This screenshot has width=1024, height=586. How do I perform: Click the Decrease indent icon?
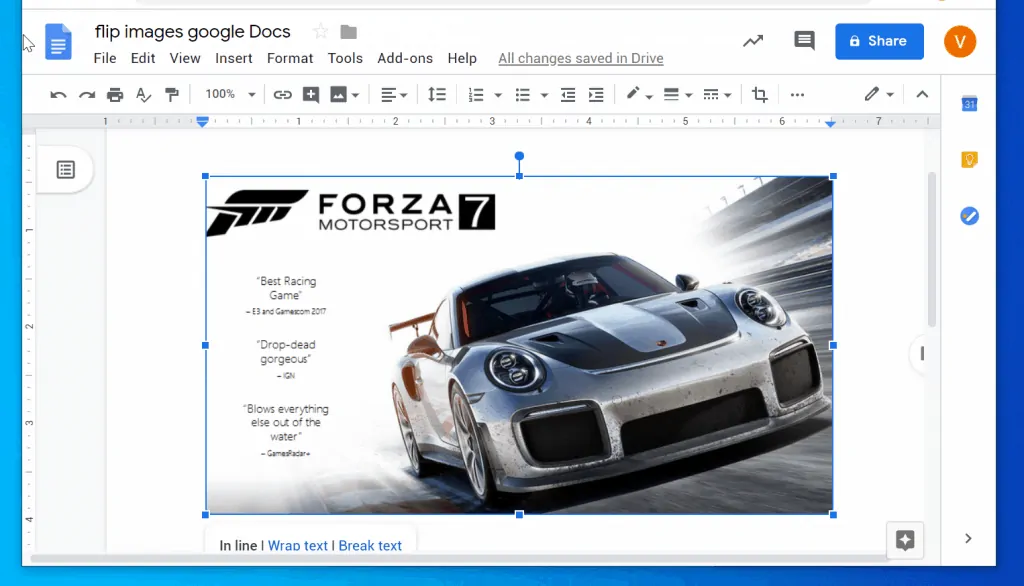click(568, 95)
